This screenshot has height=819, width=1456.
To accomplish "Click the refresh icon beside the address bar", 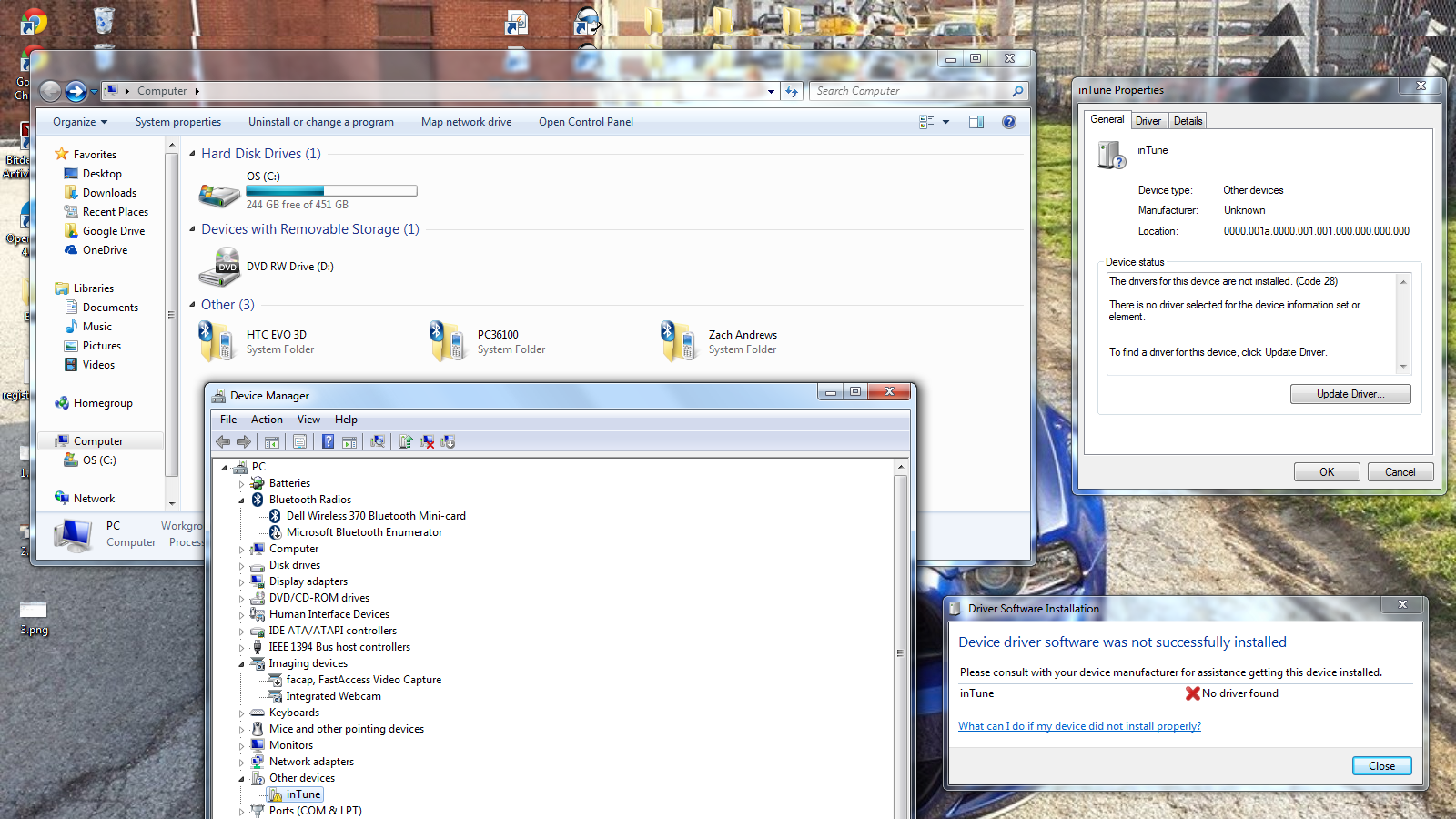I will (792, 91).
